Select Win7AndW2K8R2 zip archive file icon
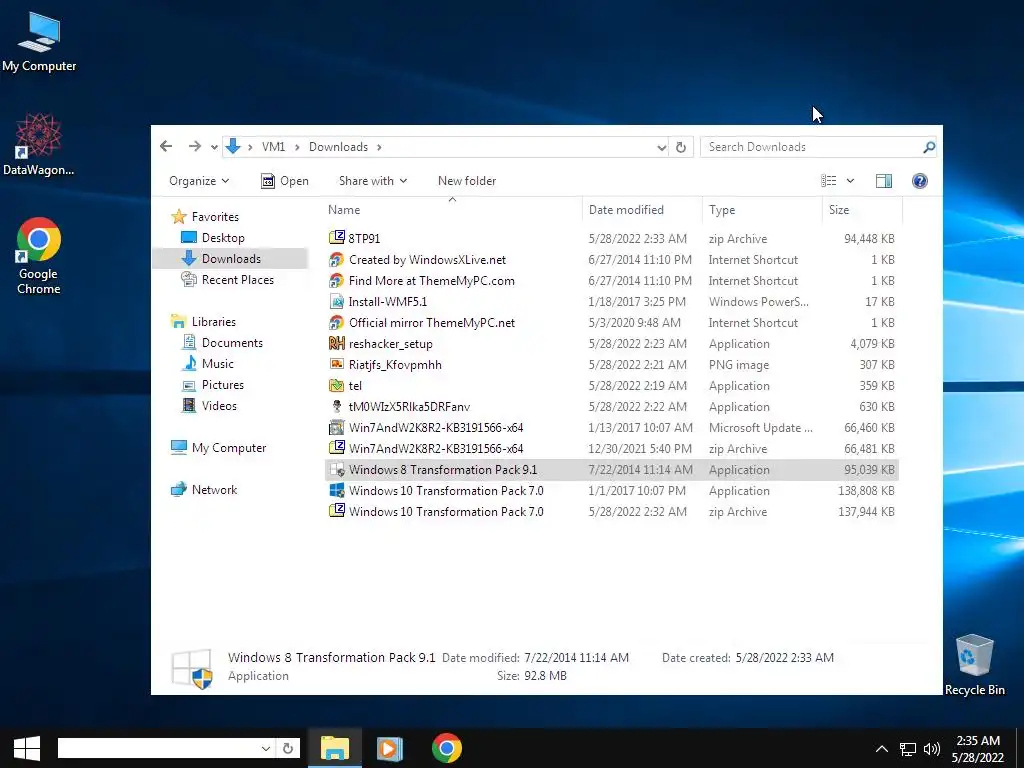Viewport: 1024px width, 768px height. (336, 448)
